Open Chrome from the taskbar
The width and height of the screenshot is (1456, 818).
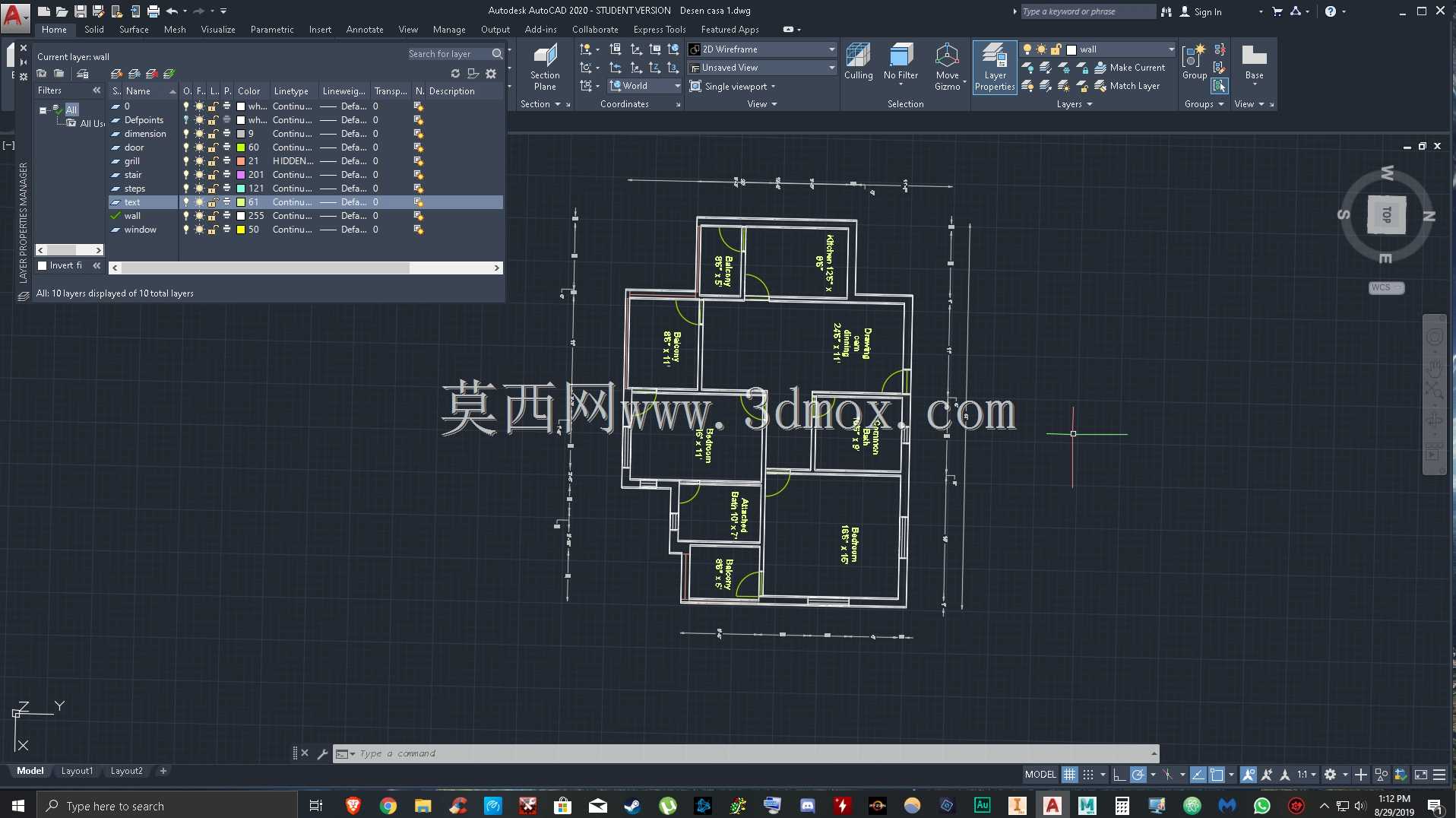pyautogui.click(x=388, y=805)
